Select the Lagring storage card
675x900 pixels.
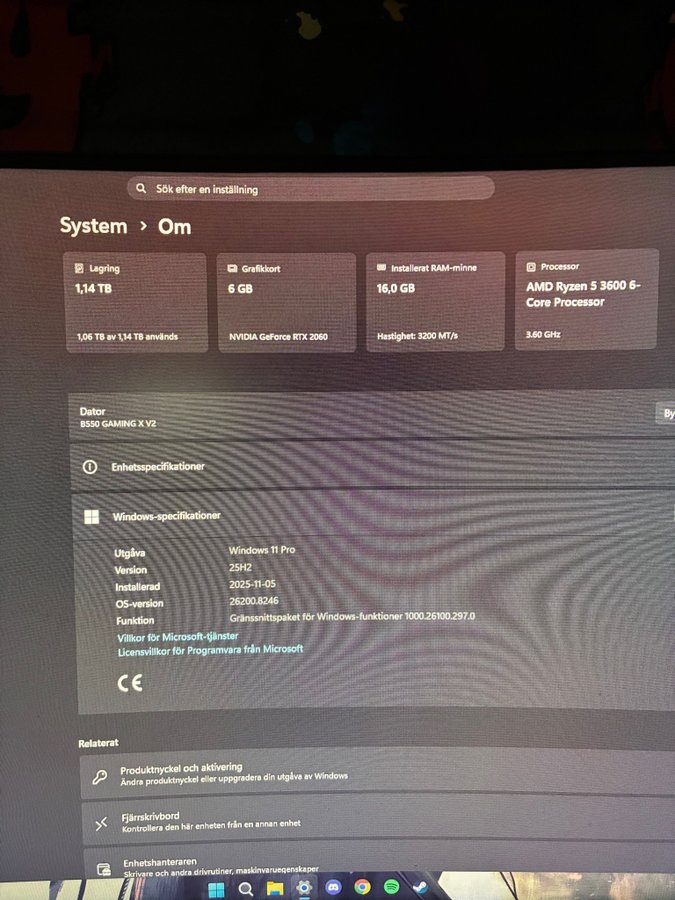click(x=136, y=302)
